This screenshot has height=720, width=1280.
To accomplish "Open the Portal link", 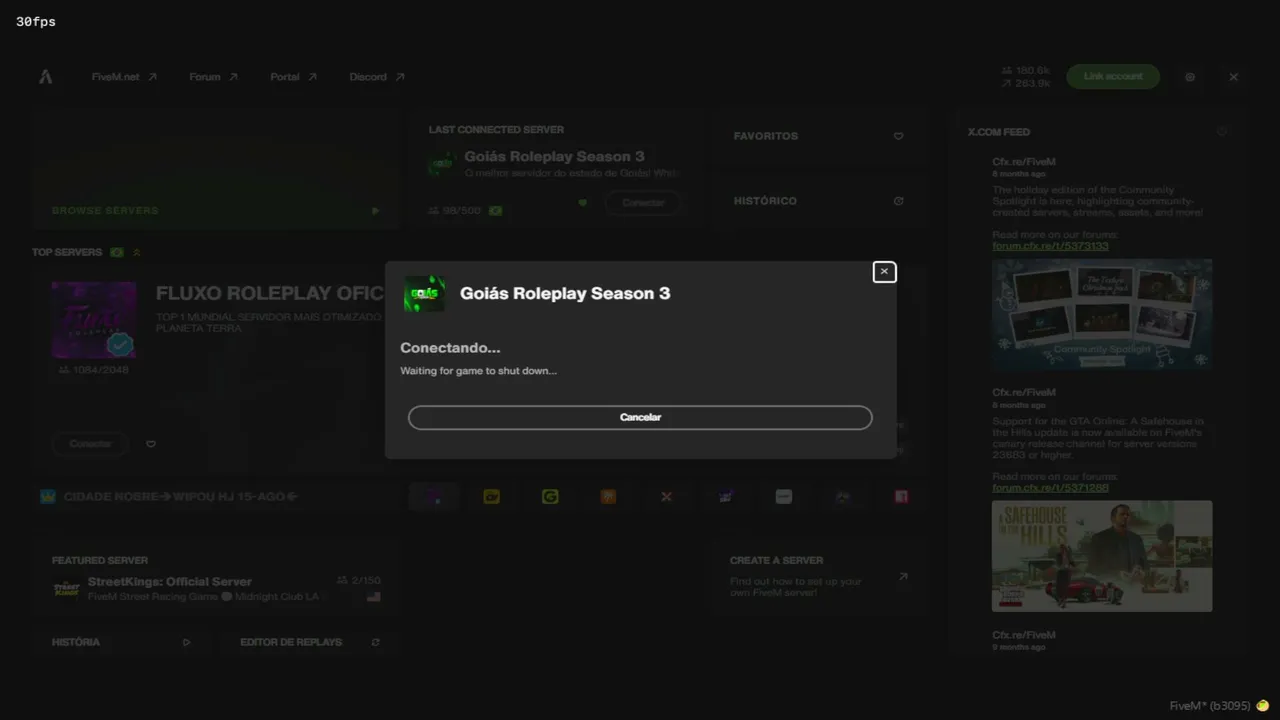I will [x=293, y=77].
